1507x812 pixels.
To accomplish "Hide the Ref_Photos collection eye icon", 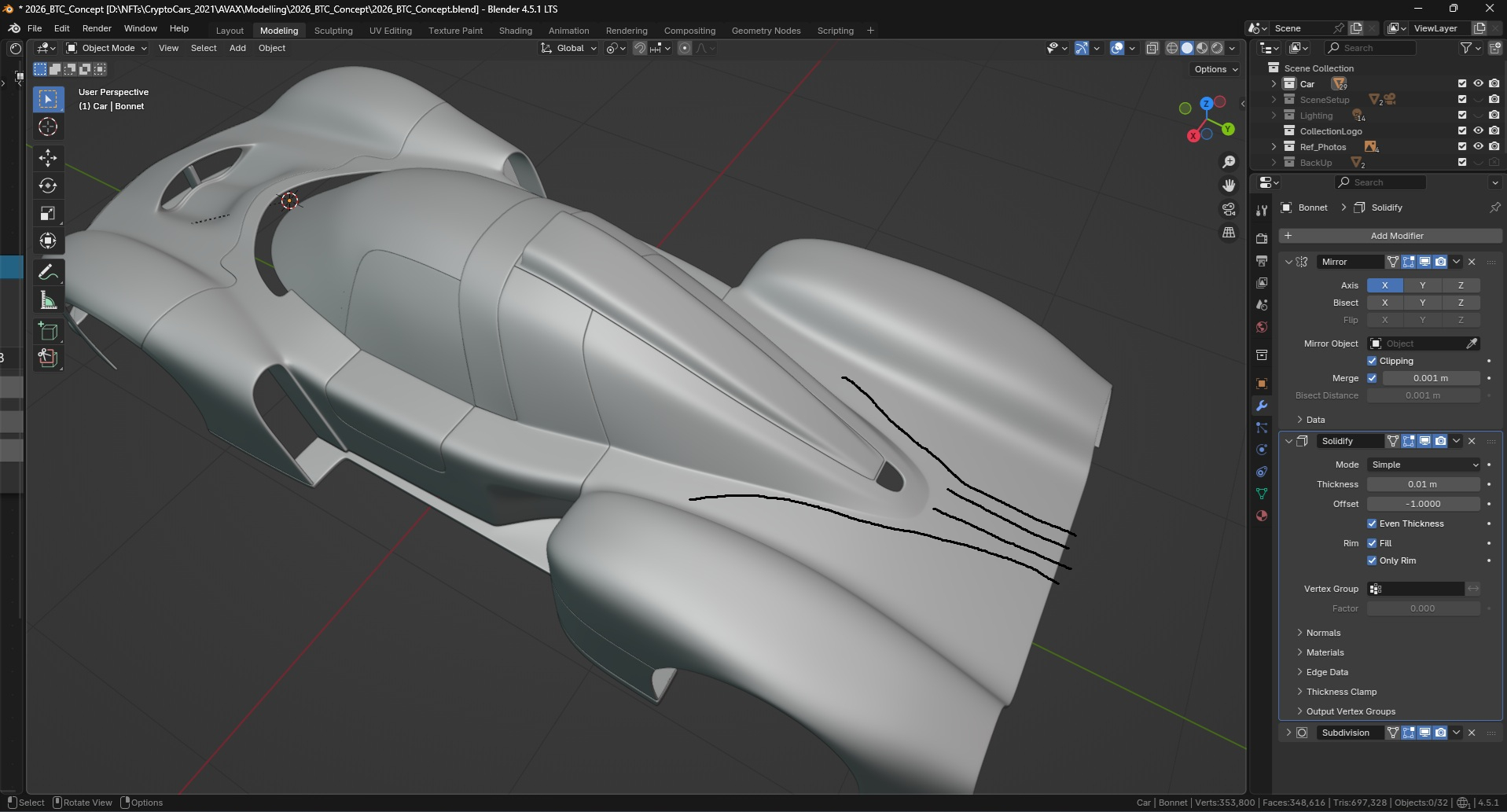I will pyautogui.click(x=1478, y=146).
